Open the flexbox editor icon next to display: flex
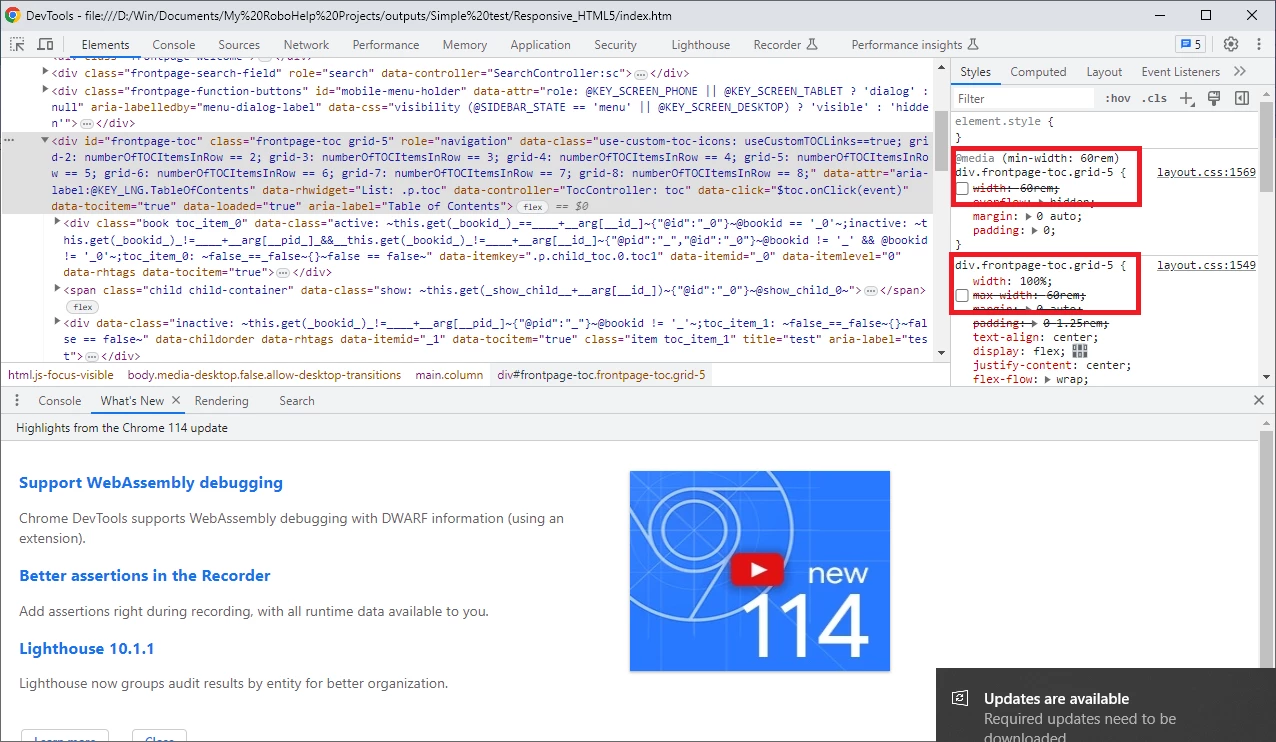This screenshot has width=1276, height=742. click(1080, 351)
